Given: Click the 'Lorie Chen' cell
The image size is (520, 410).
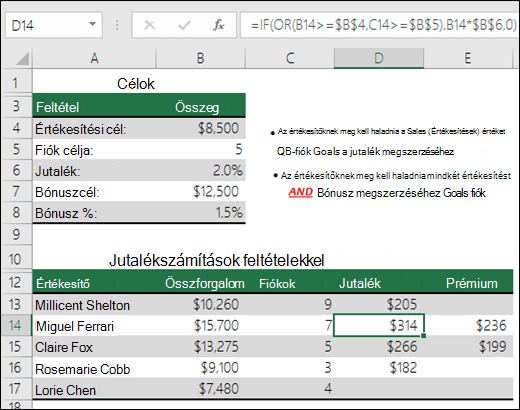Looking at the screenshot, I should [94, 389].
